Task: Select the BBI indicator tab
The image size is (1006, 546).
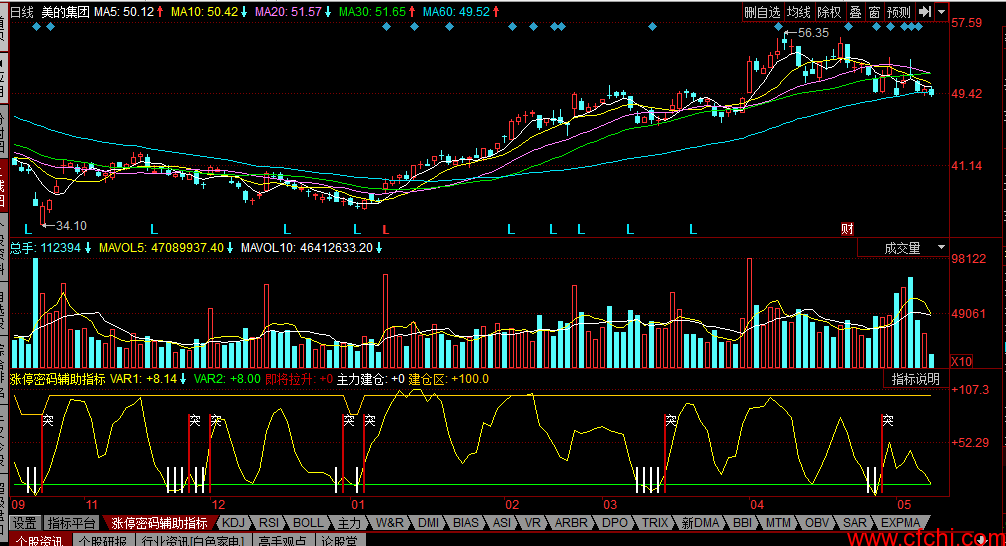Action: 742,523
